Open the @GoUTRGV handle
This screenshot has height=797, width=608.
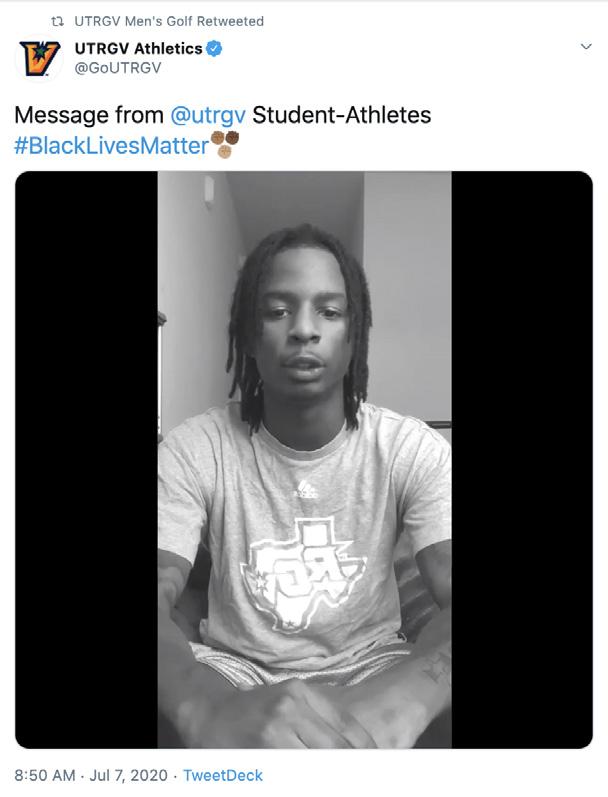pyautogui.click(x=118, y=68)
